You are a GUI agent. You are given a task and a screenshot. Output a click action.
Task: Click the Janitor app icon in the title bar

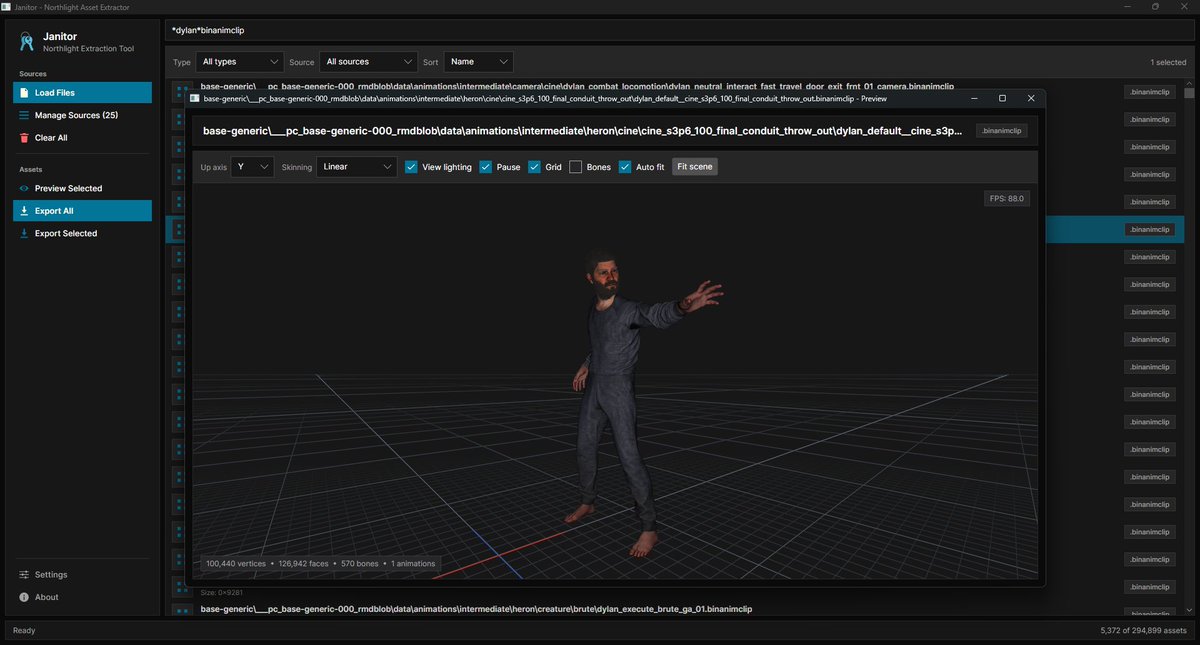tap(8, 7)
